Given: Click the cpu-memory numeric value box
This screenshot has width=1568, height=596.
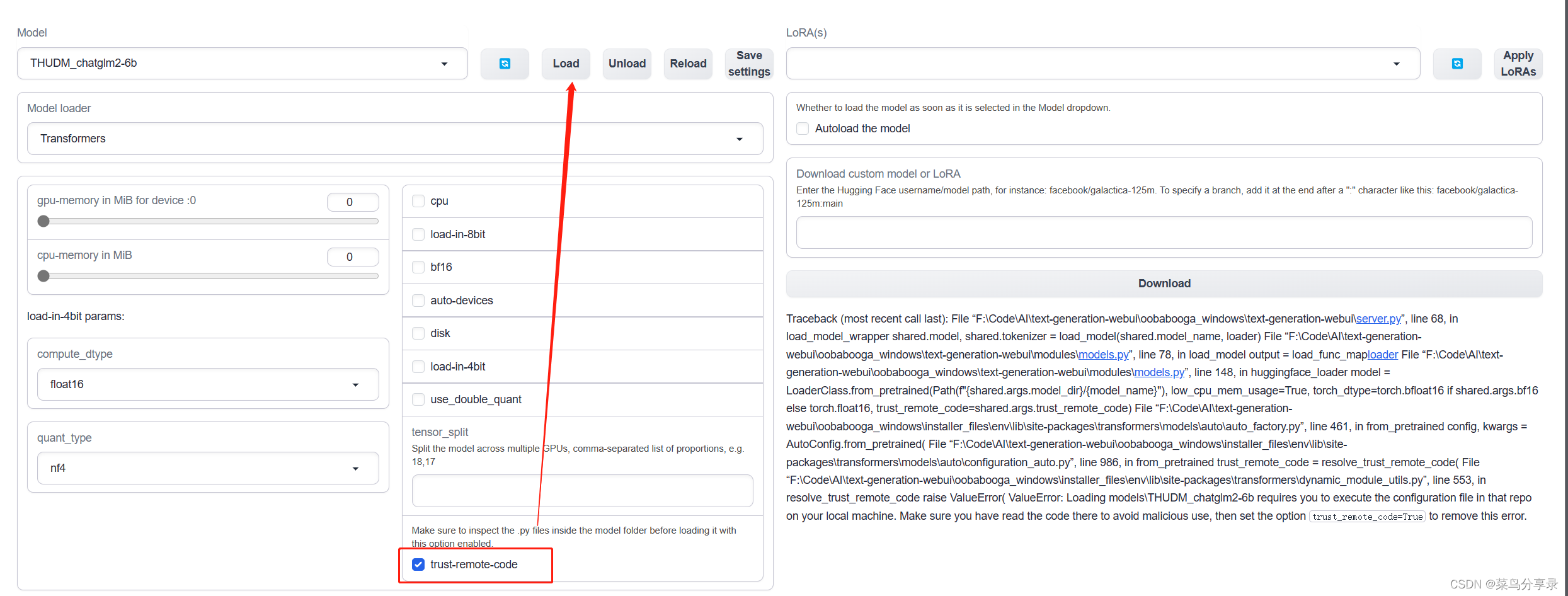Looking at the screenshot, I should [x=353, y=257].
